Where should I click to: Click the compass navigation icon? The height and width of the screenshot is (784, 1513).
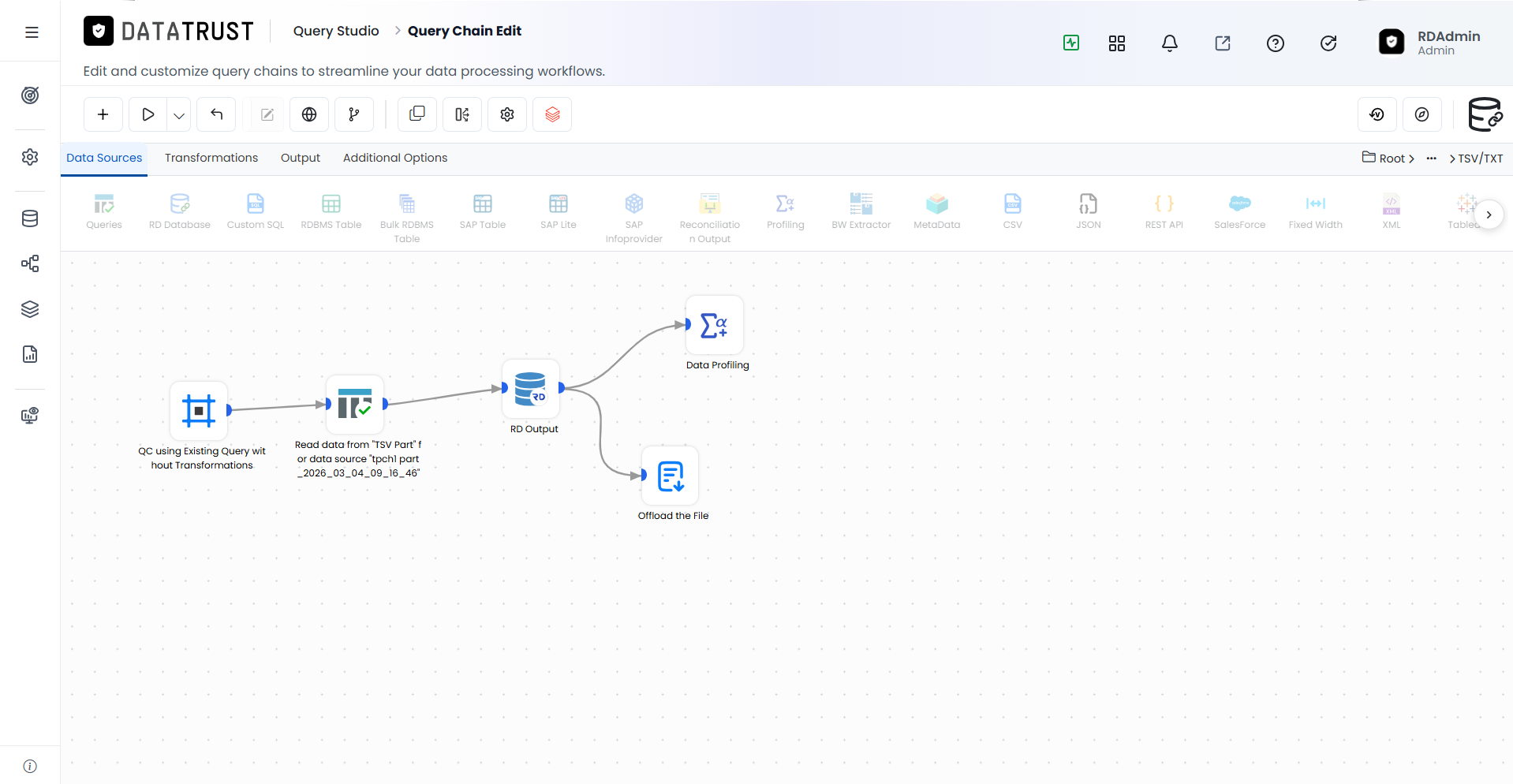coord(1422,114)
